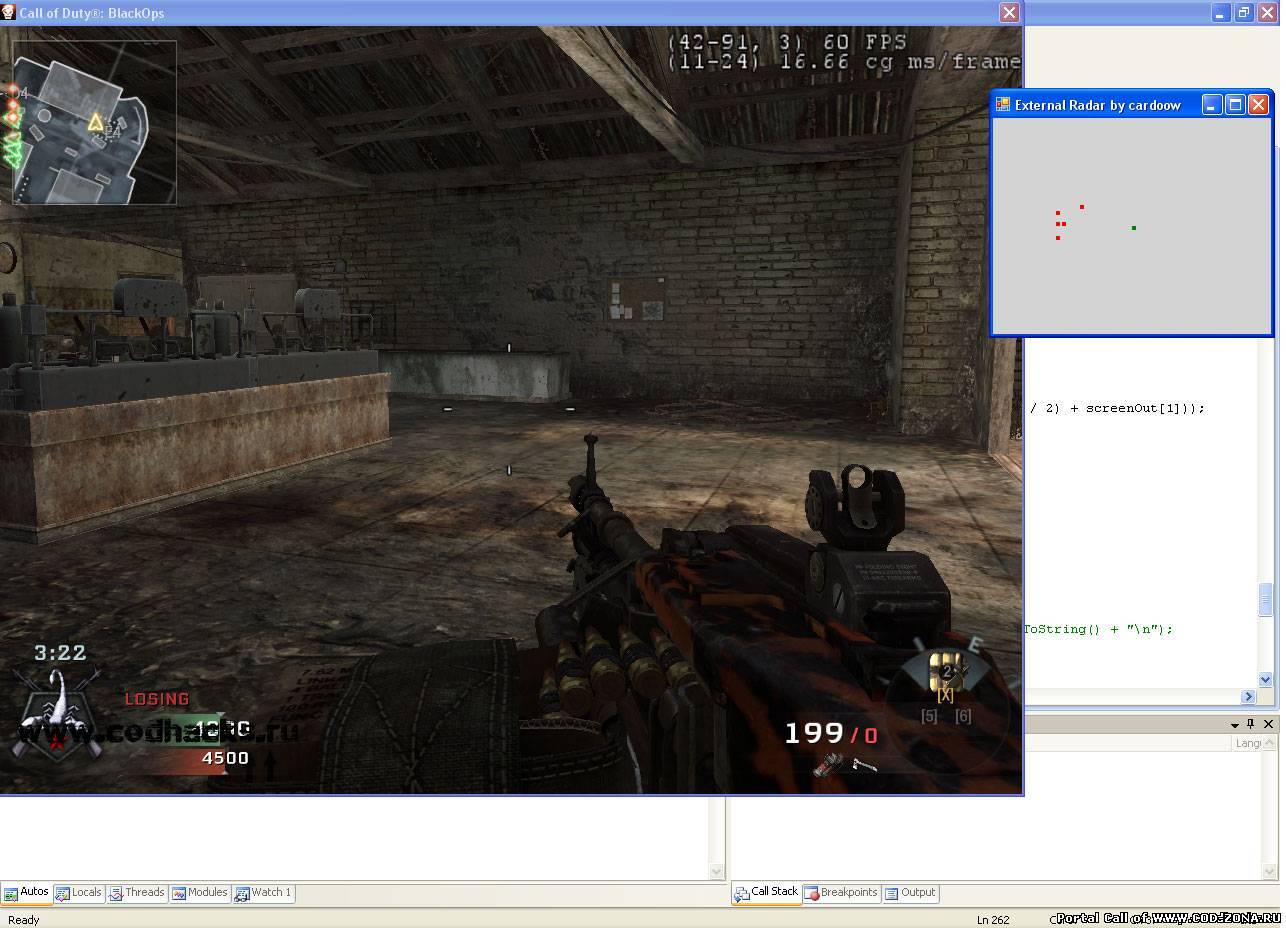Minimize the Visual Studio window

click(x=1221, y=12)
